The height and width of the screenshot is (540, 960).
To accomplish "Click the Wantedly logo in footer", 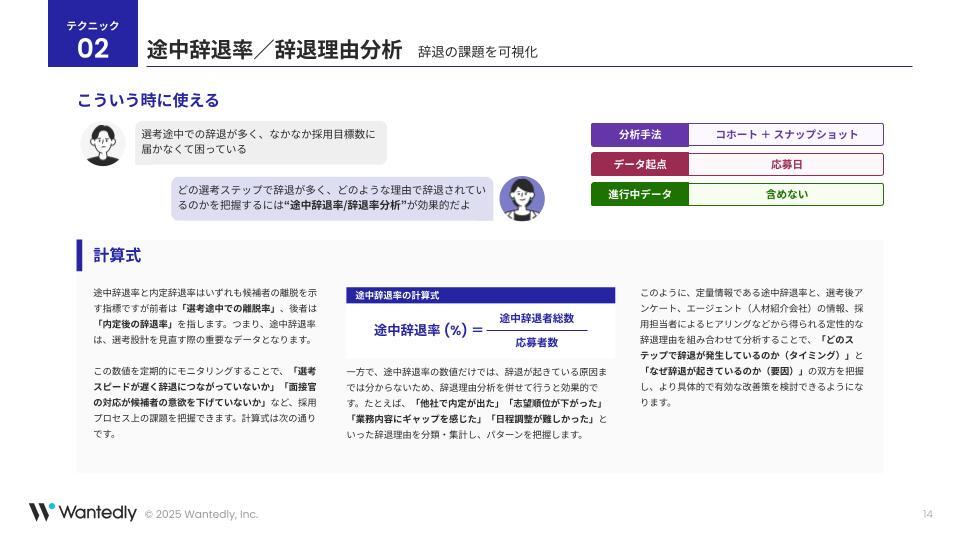I will pyautogui.click(x=83, y=512).
